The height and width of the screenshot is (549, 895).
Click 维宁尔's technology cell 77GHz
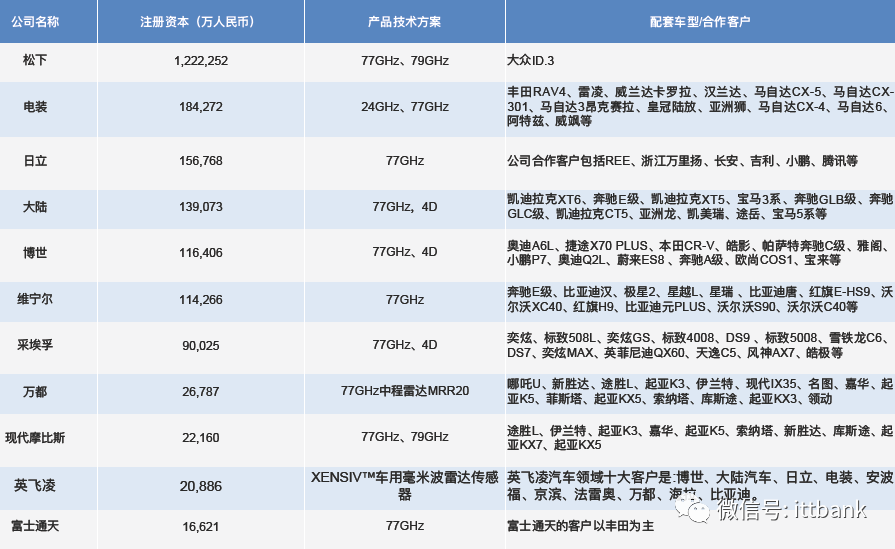click(405, 300)
